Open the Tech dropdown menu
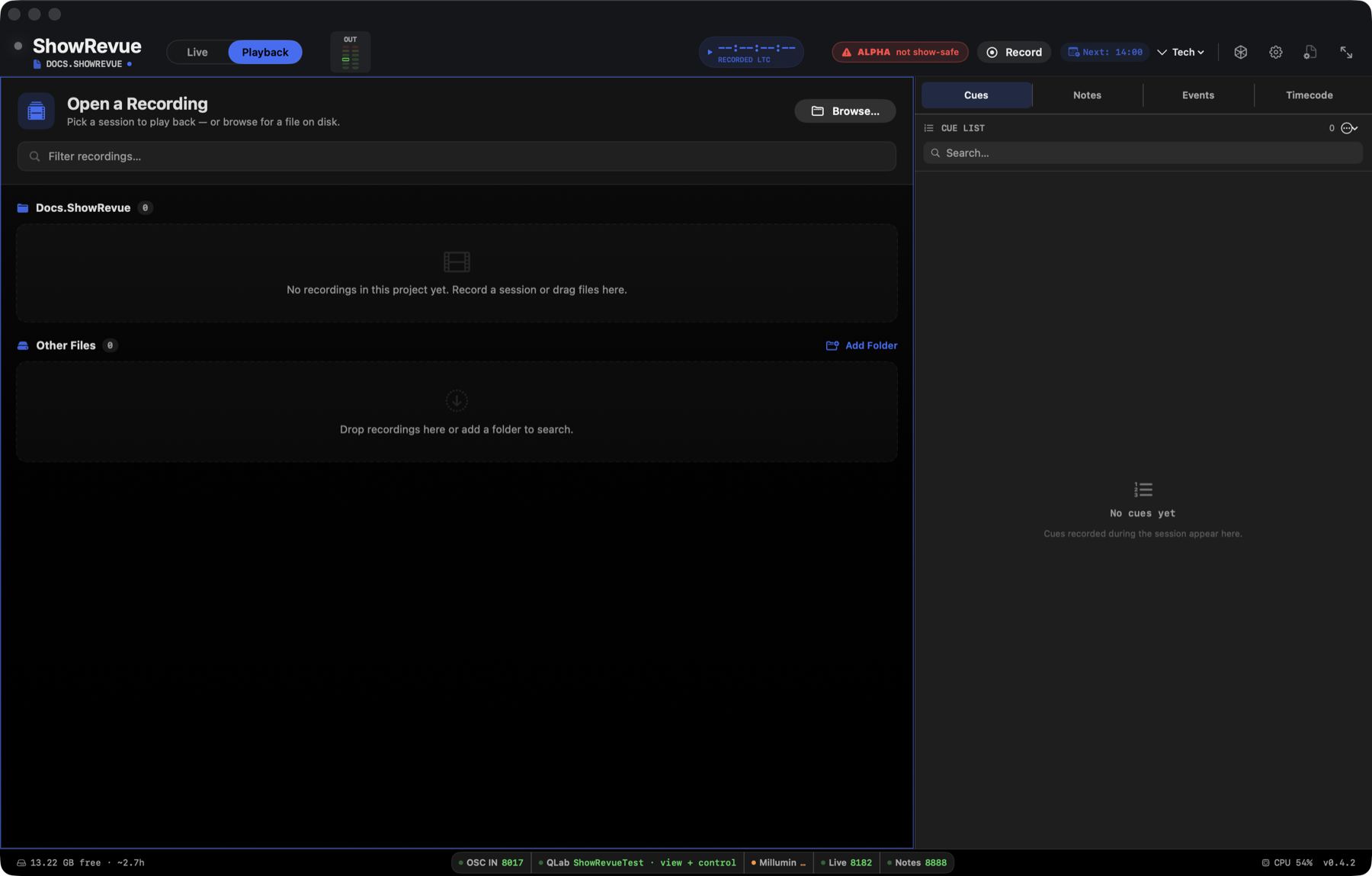The height and width of the screenshot is (876, 1372). coord(1181,52)
